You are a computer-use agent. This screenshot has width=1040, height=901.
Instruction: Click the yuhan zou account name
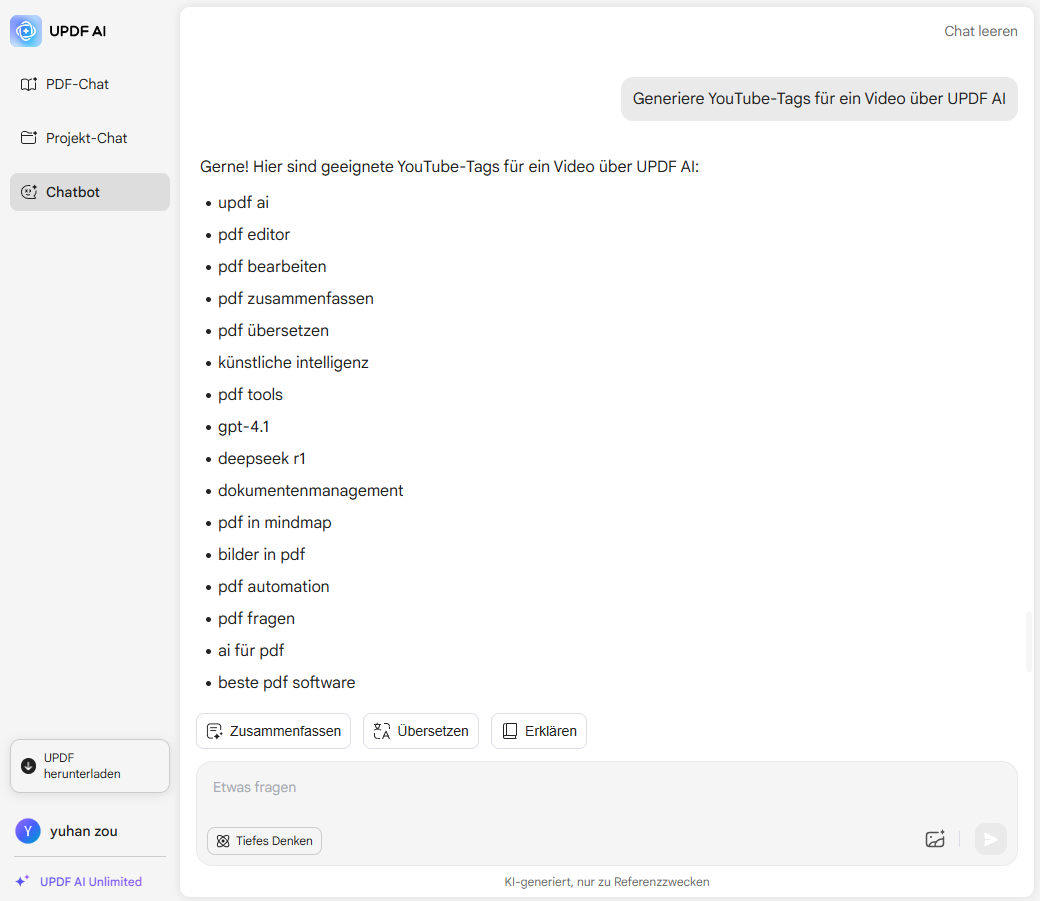(x=84, y=831)
